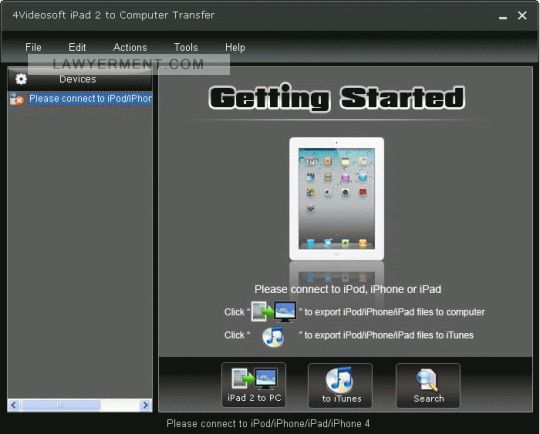The height and width of the screenshot is (434, 540).
Task: Click 'Please connect to iPod, iPhone or iPad' text
Action: [347, 289]
